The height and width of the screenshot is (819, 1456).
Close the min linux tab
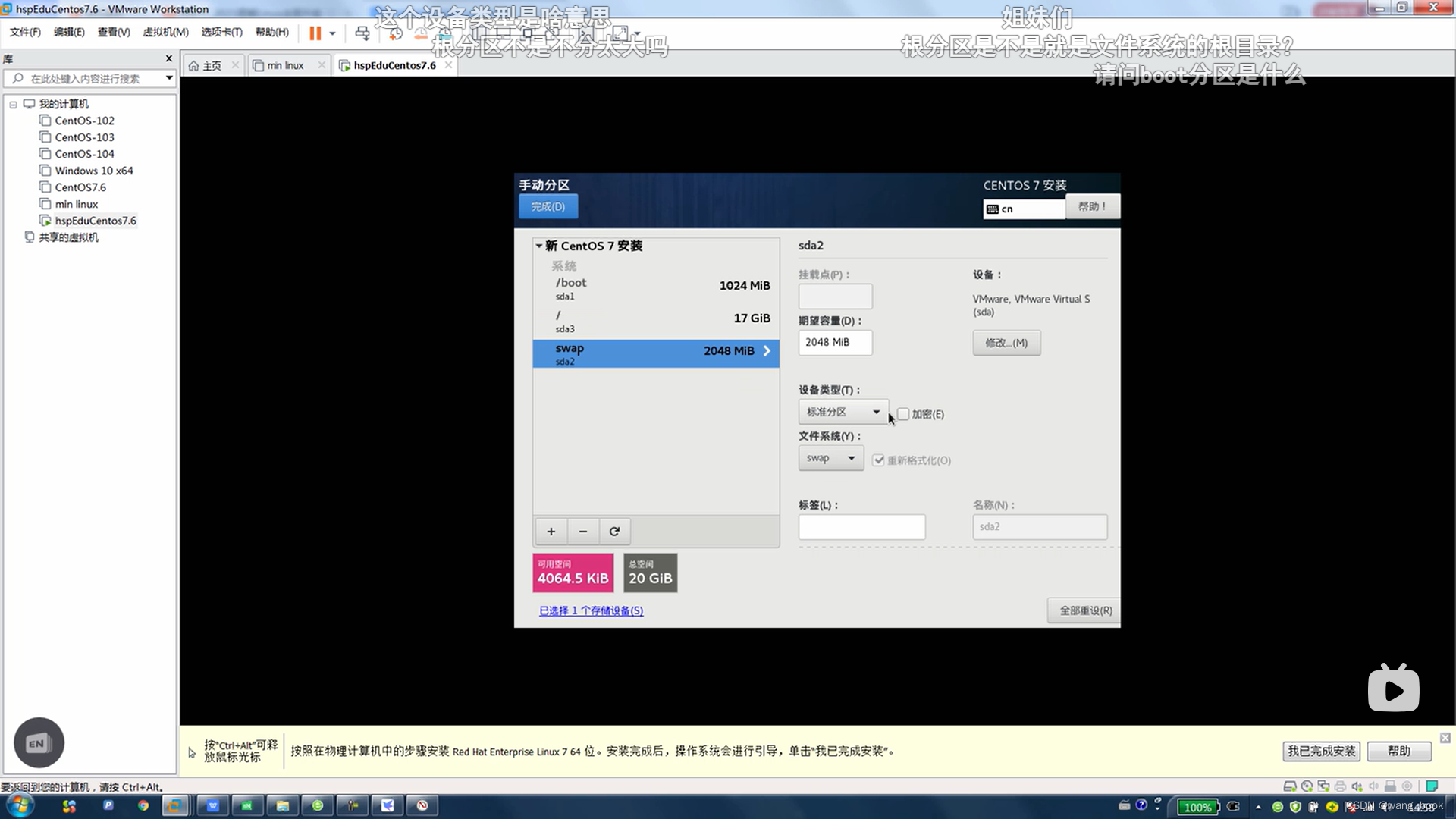pyautogui.click(x=322, y=65)
